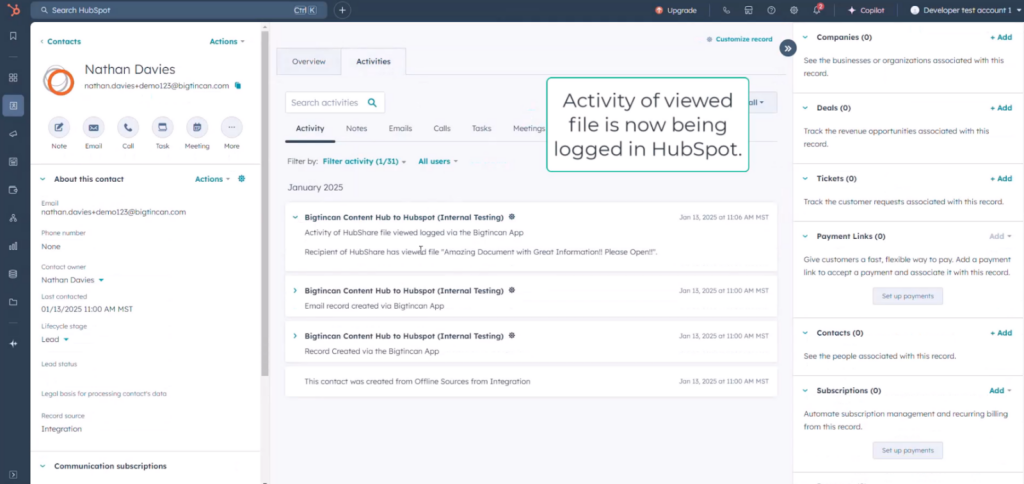Click Set up payments under Payment Links
The width and height of the screenshot is (1024, 484).
pos(908,296)
